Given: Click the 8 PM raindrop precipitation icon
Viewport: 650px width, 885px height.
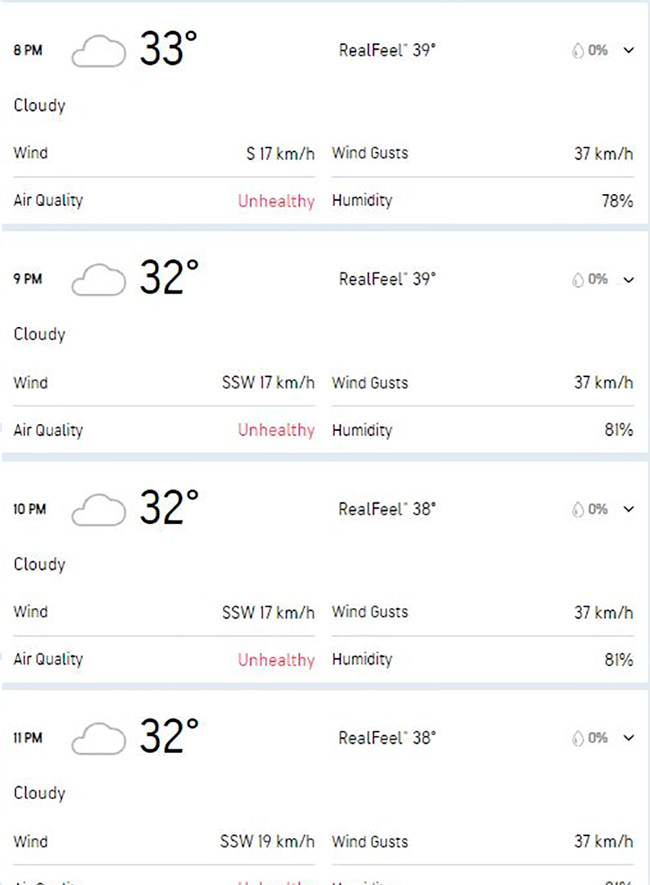Looking at the screenshot, I should click(577, 50).
